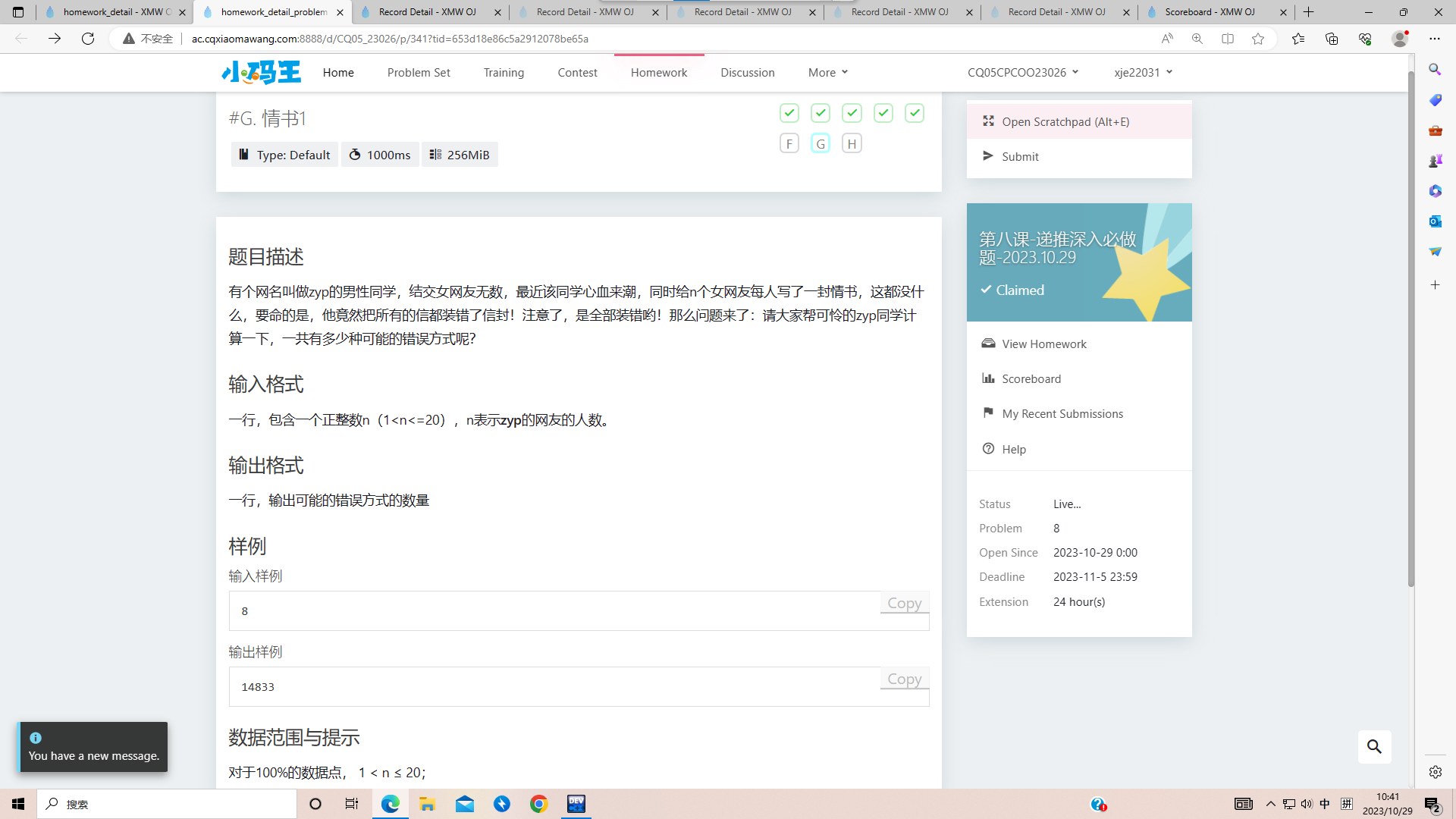Screen dimensions: 1456x819
Task: Open the Edge sidebar Microsoft 365 icon
Action: [1435, 191]
